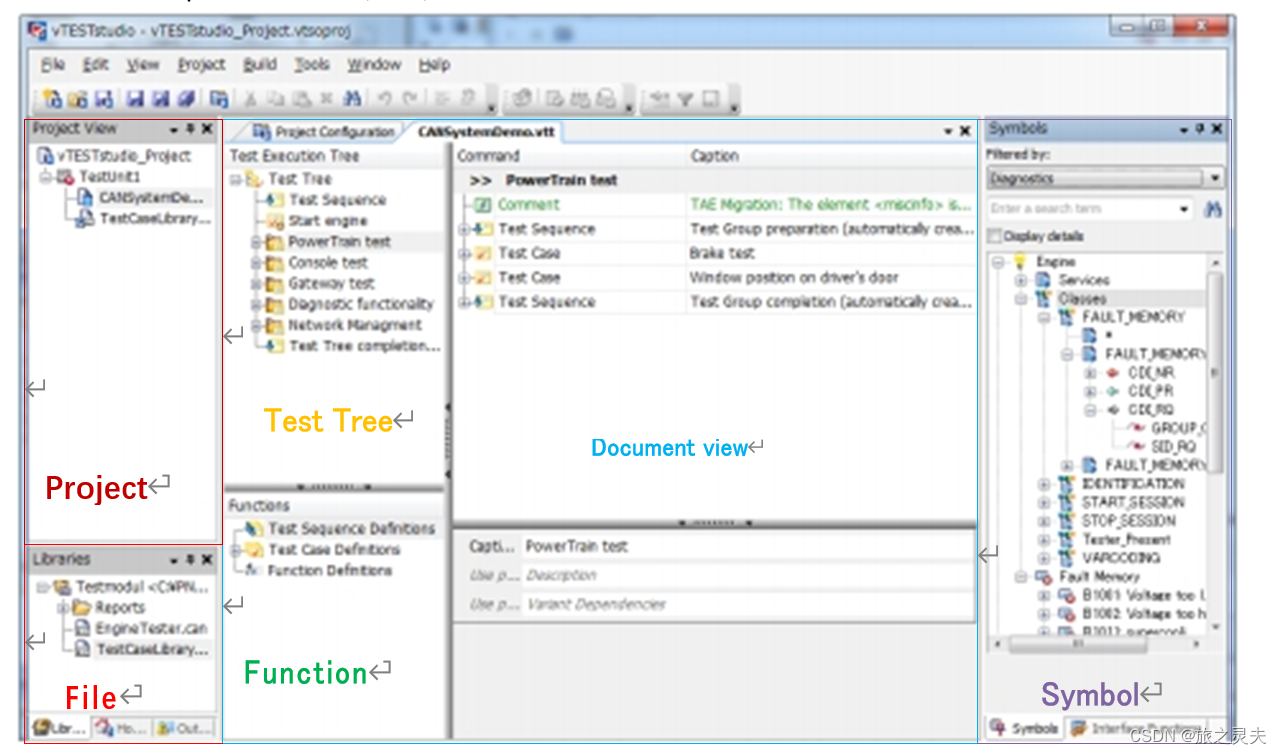Screen dimensions: 1282x754
Task: Click the EngineTester.can file icon
Action: coord(84,629)
